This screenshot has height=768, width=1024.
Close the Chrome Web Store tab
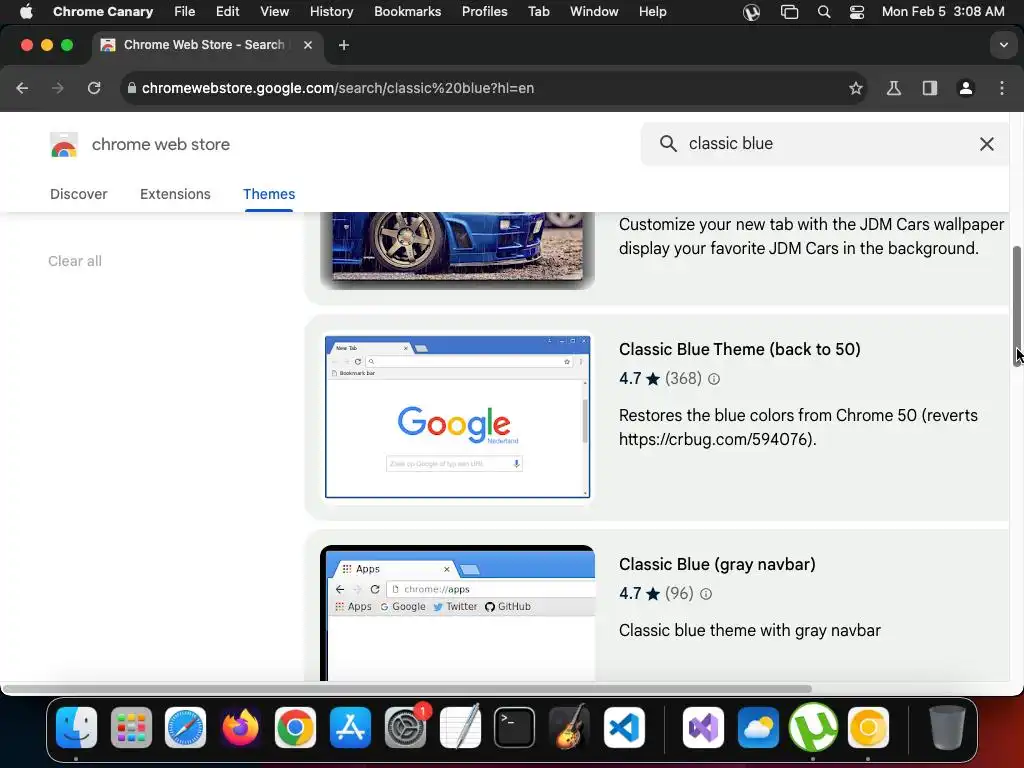[x=308, y=45]
